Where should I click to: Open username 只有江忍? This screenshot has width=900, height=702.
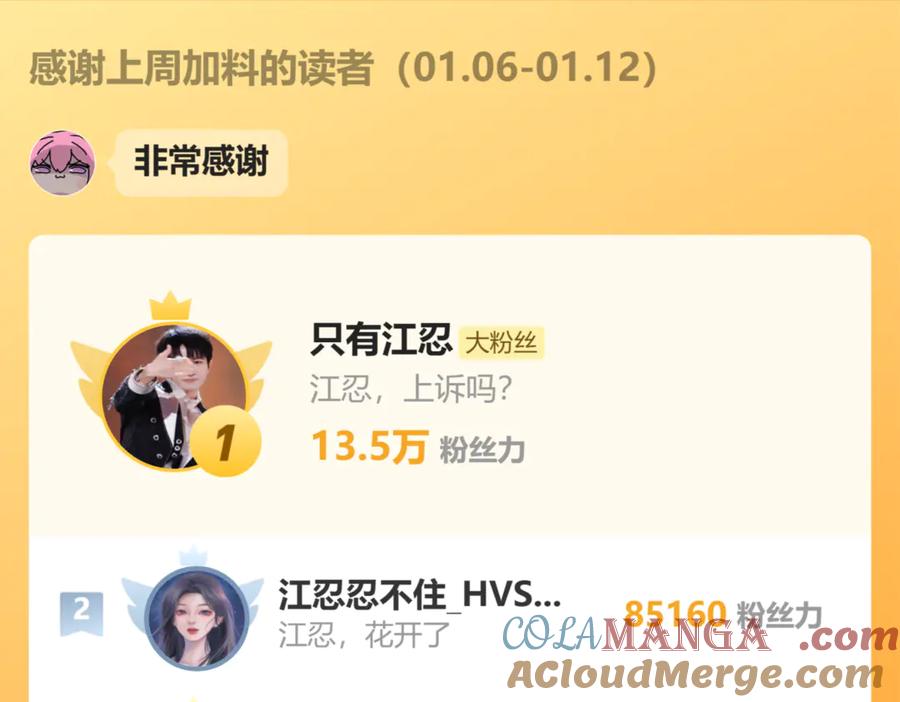tap(381, 340)
